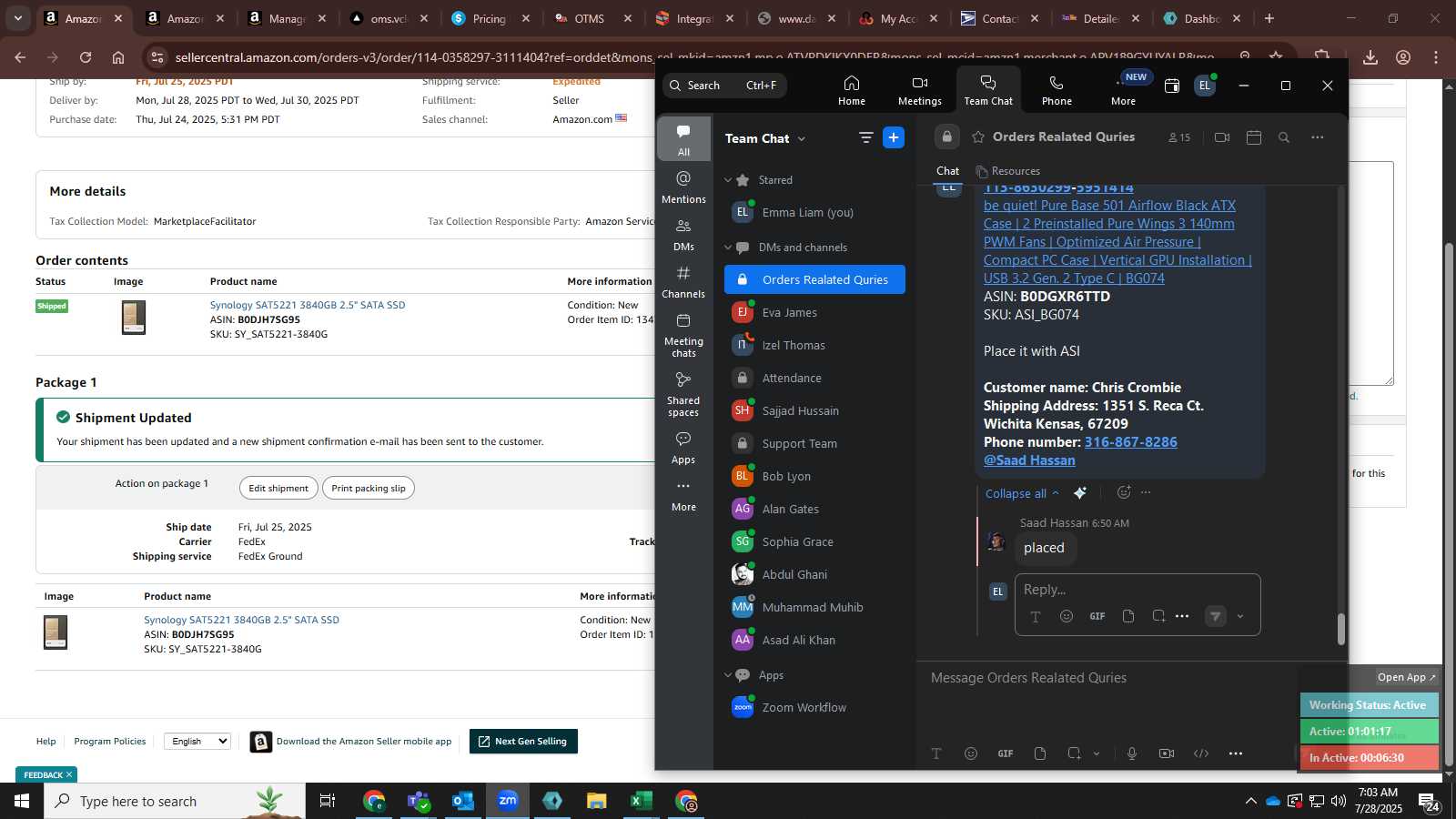Click Windows Start button
Viewport: 1456px width, 819px height.
(x=22, y=801)
